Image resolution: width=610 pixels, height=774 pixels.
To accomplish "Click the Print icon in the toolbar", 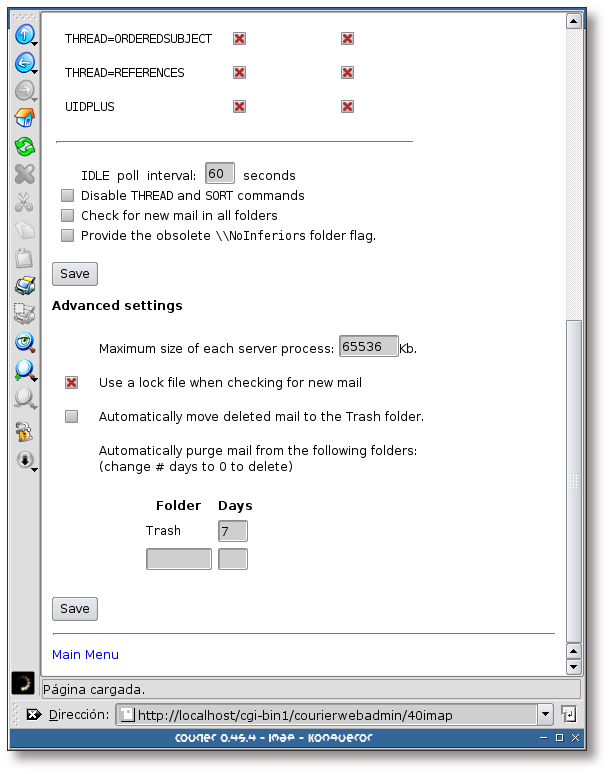I will (24, 287).
